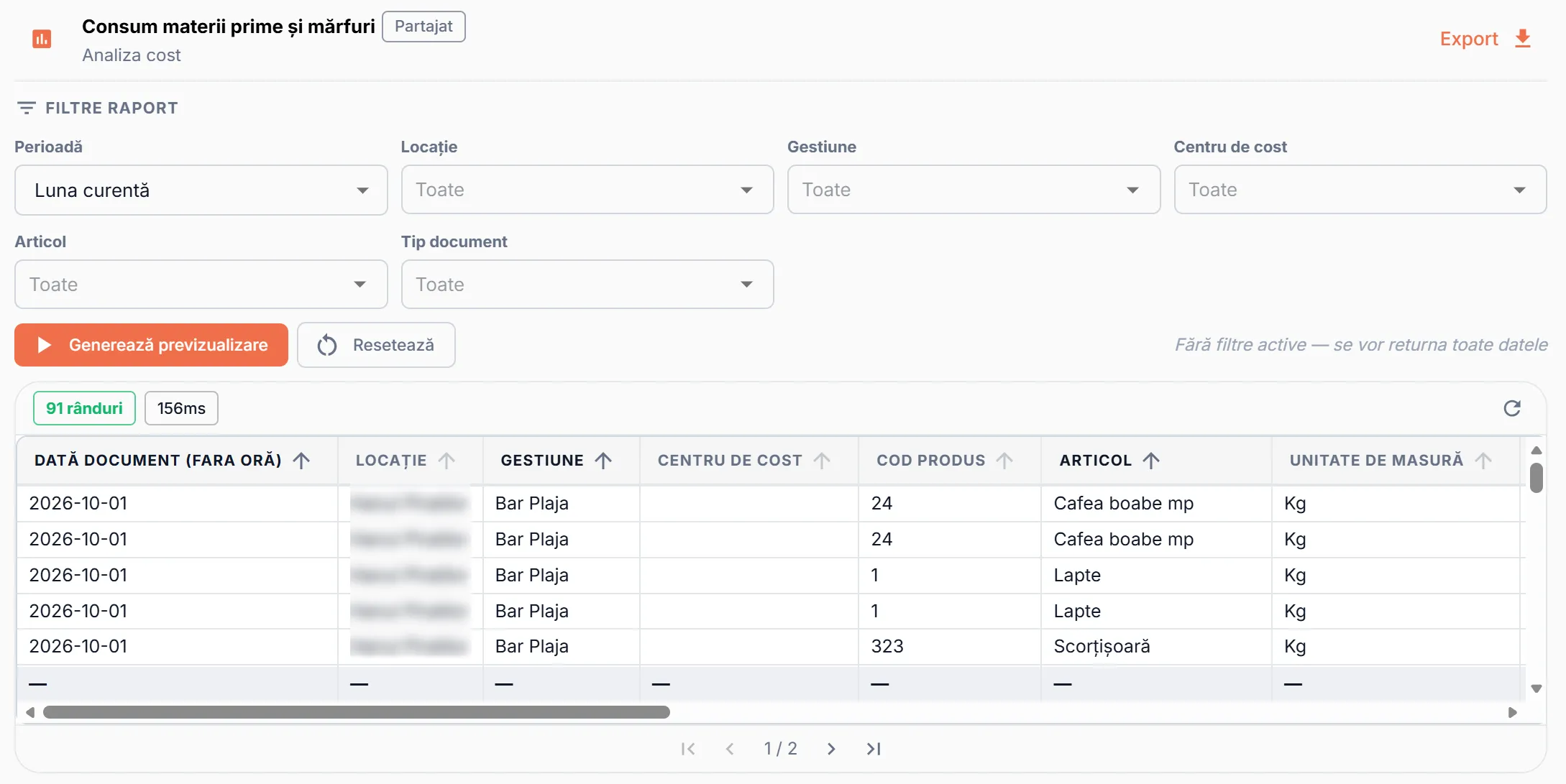Click the refresh icon above the table
The height and width of the screenshot is (784, 1566).
point(1512,408)
